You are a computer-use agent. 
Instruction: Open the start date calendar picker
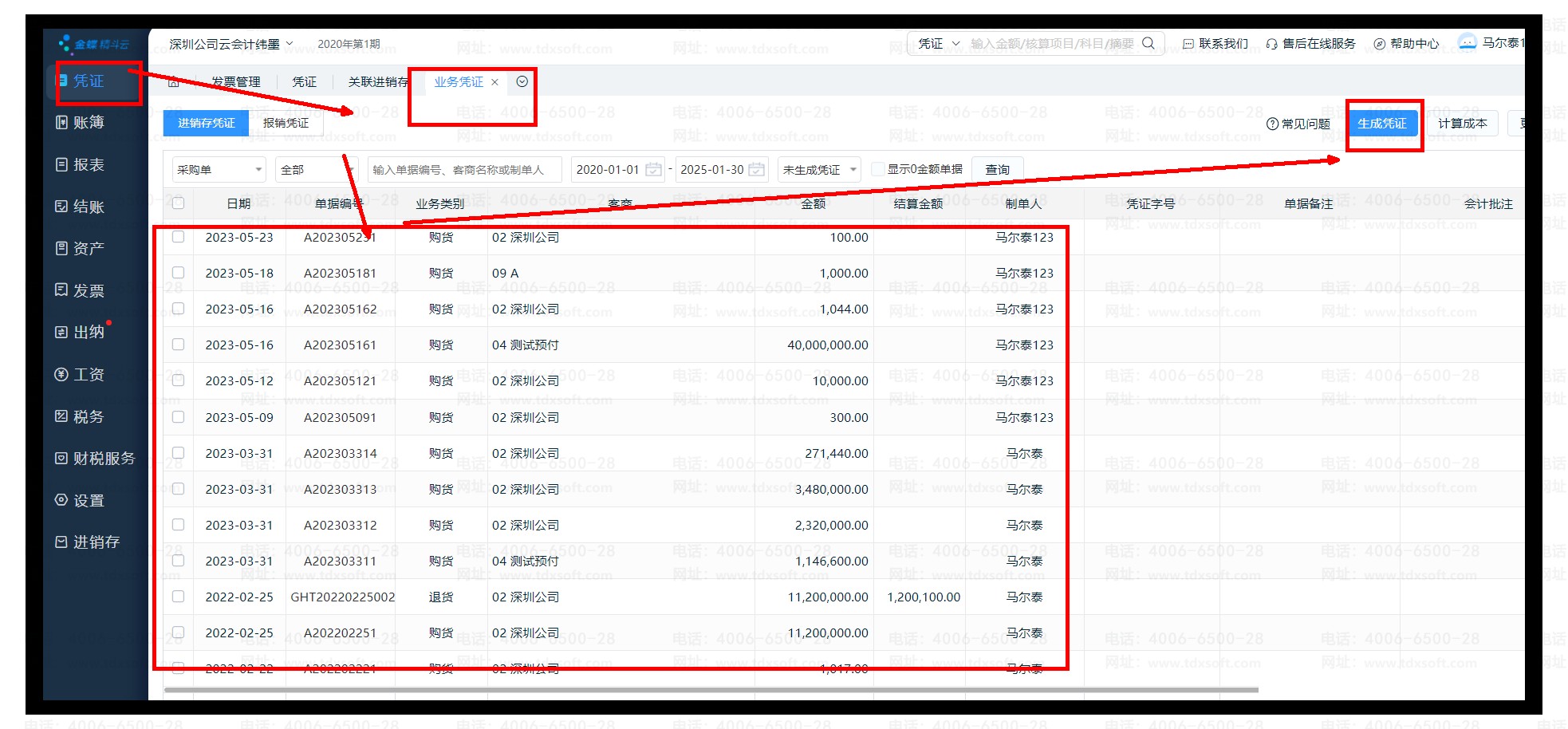click(x=653, y=169)
